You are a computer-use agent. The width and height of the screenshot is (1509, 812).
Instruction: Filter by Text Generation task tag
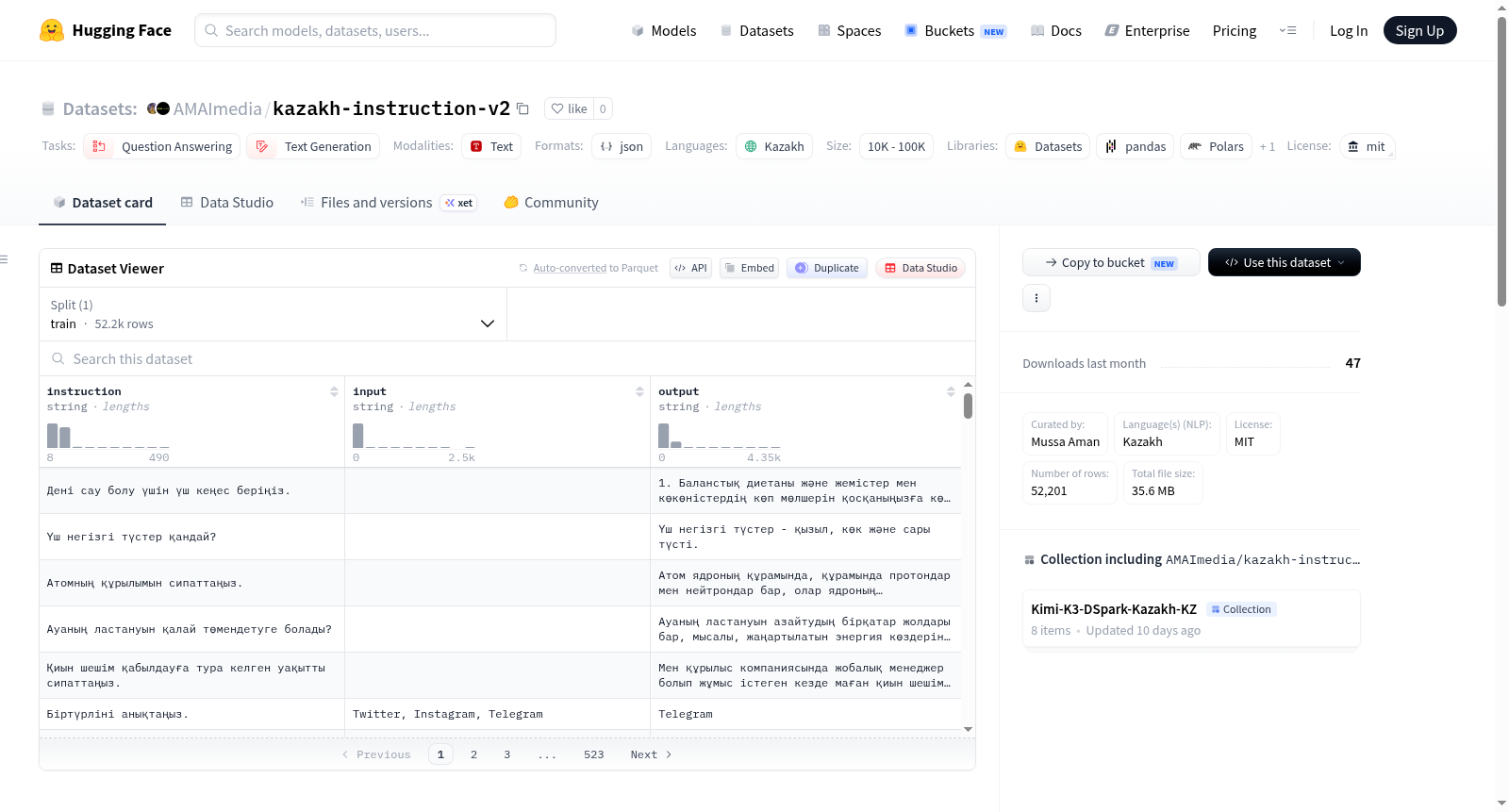click(x=313, y=146)
